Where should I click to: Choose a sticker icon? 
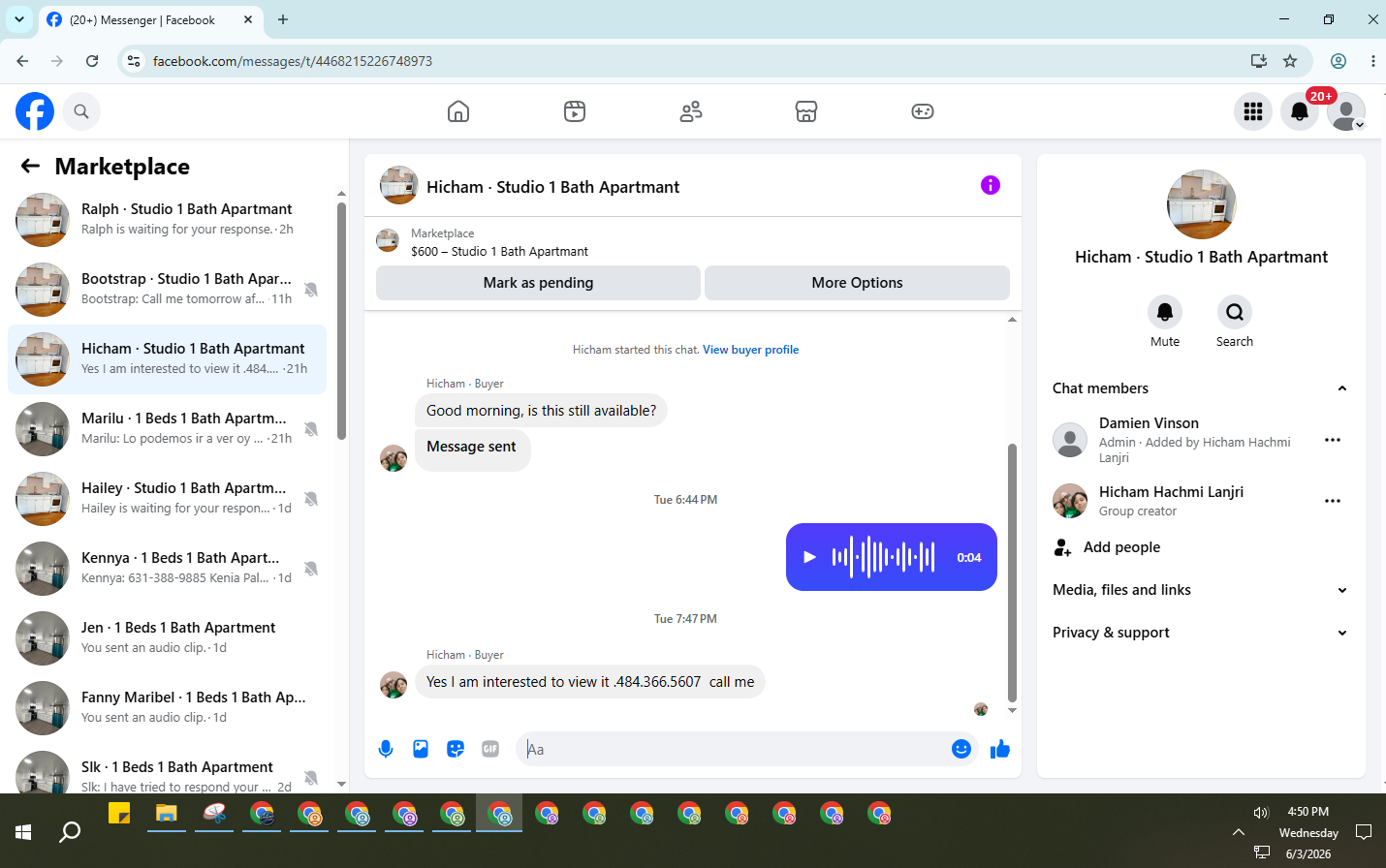pos(456,749)
